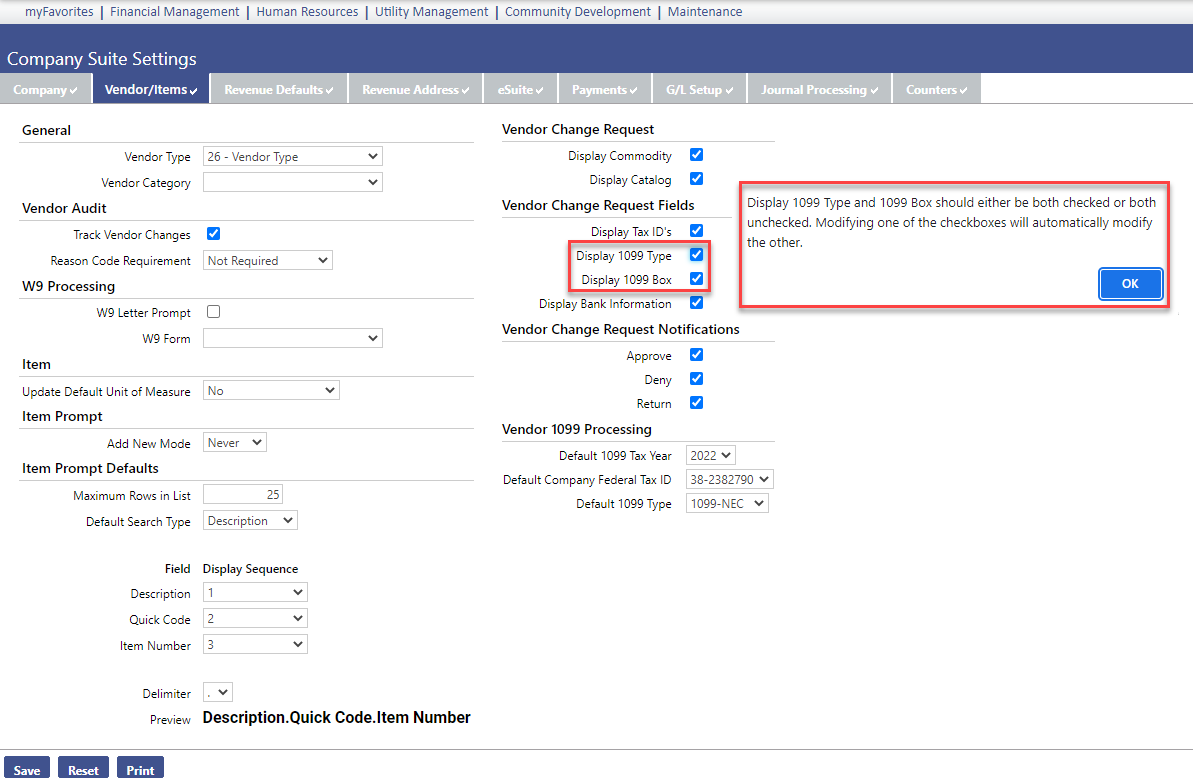The width and height of the screenshot is (1193, 784).
Task: Uncheck Display 1099 Type
Action: (x=697, y=256)
